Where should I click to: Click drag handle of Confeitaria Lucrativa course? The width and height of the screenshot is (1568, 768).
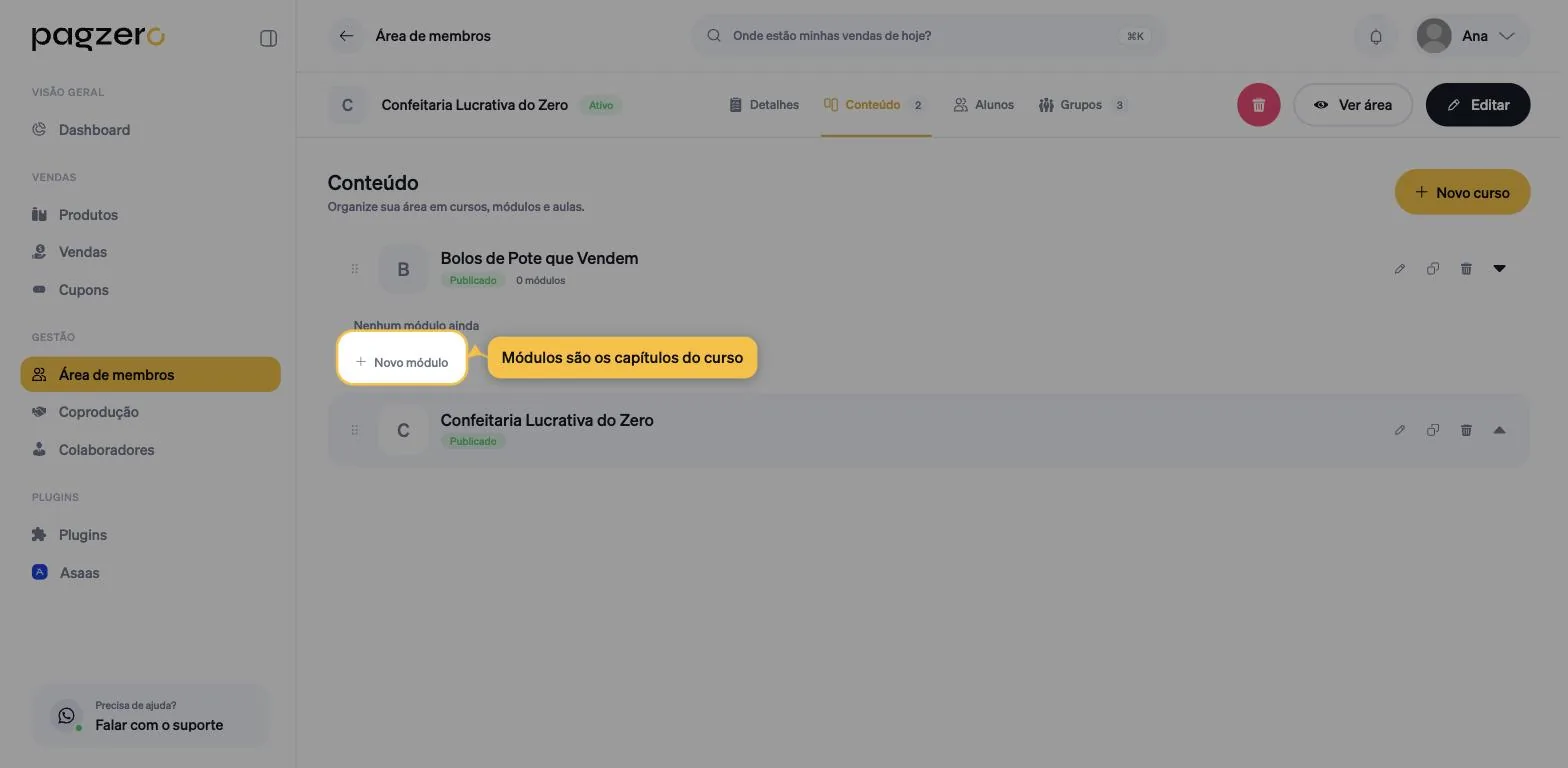click(354, 430)
